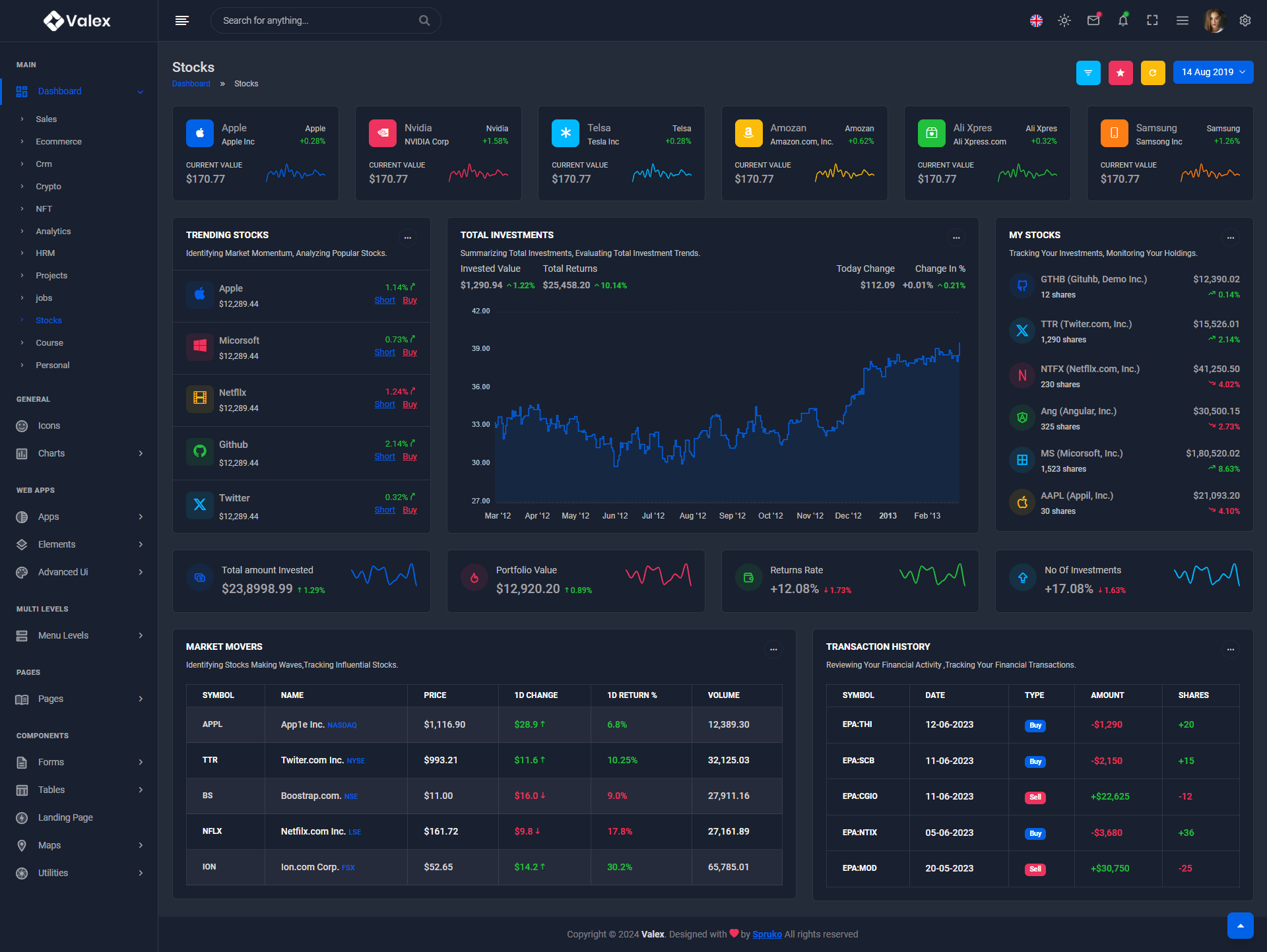Open the notifications bell
Viewport: 1267px width, 952px height.
pos(1122,20)
